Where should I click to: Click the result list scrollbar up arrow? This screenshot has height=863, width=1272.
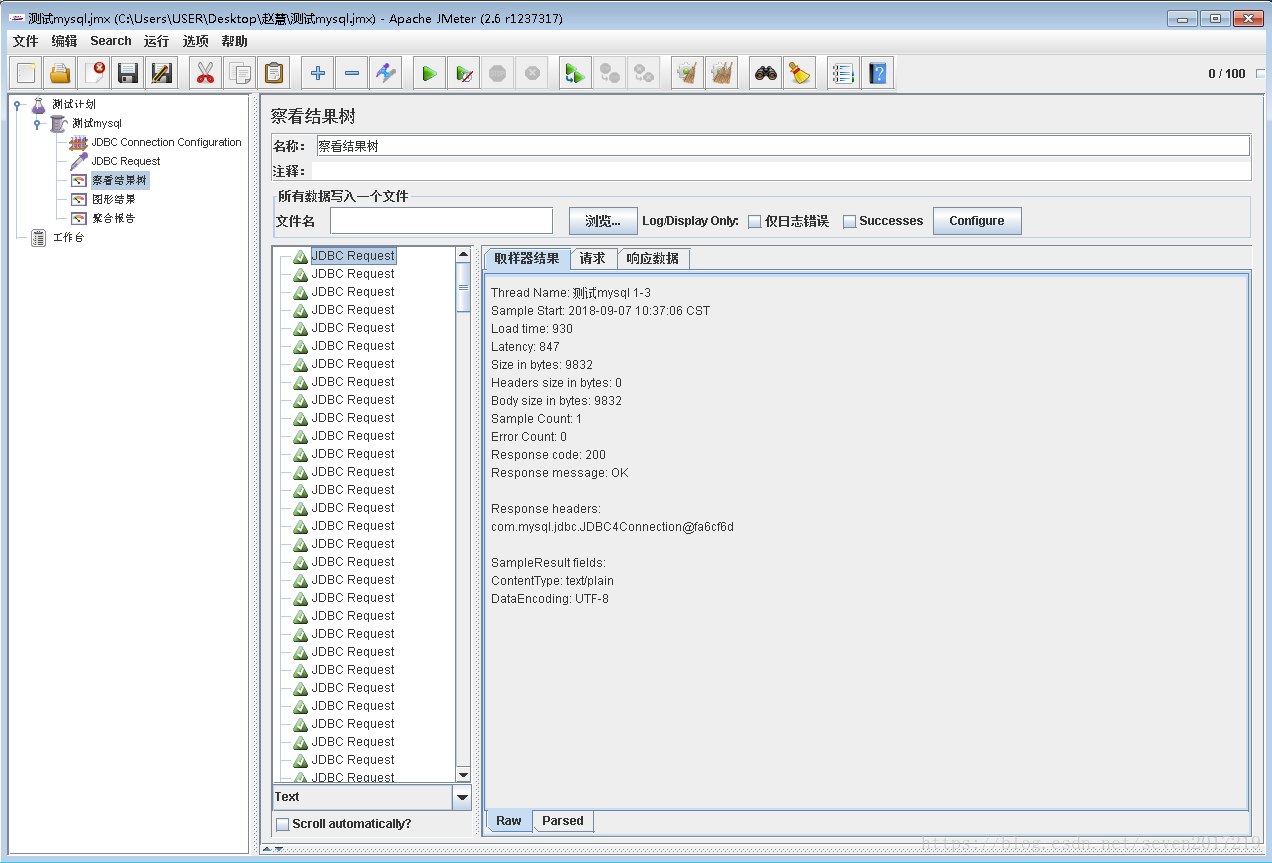pos(463,255)
